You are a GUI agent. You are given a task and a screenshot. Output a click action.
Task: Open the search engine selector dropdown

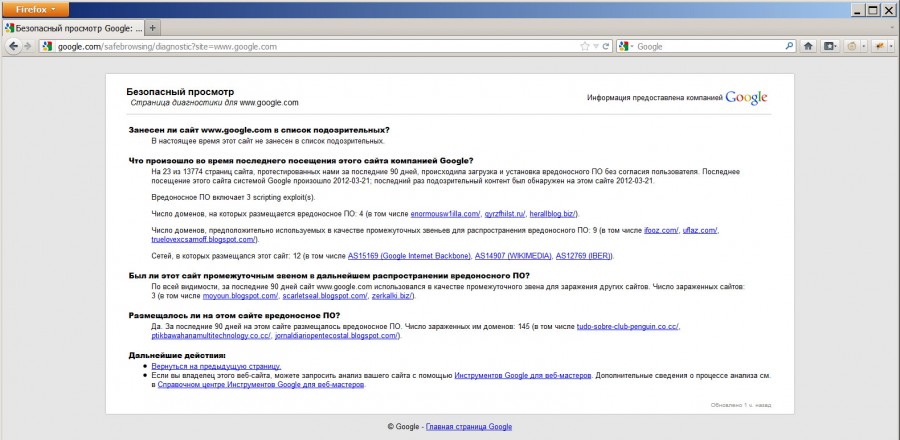(x=626, y=46)
